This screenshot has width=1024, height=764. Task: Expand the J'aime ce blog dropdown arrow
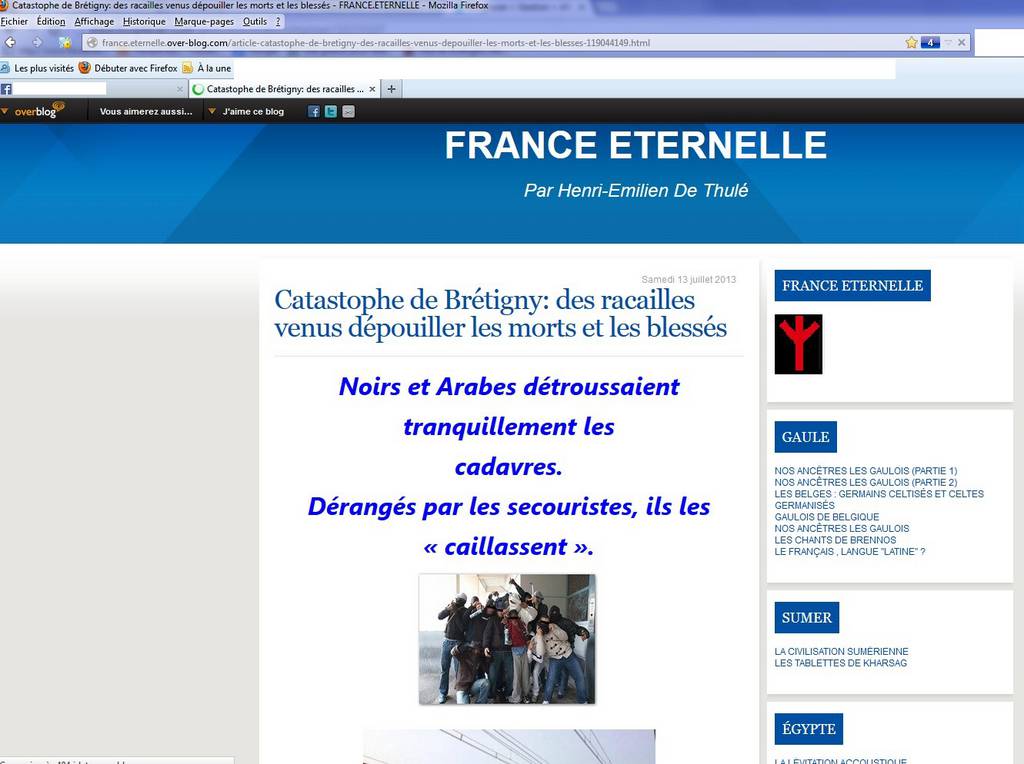coord(212,111)
